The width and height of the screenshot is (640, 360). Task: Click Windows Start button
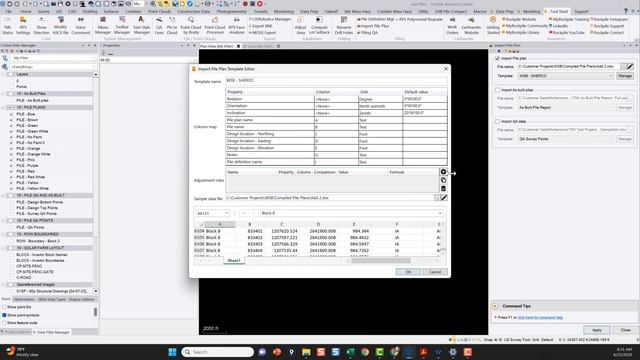coord(172,352)
